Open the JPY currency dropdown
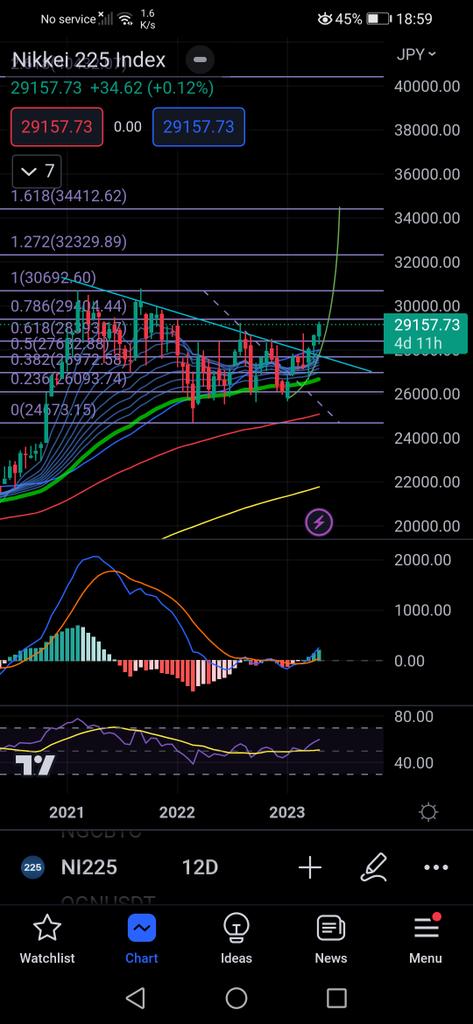473x1024 pixels. coord(416,55)
